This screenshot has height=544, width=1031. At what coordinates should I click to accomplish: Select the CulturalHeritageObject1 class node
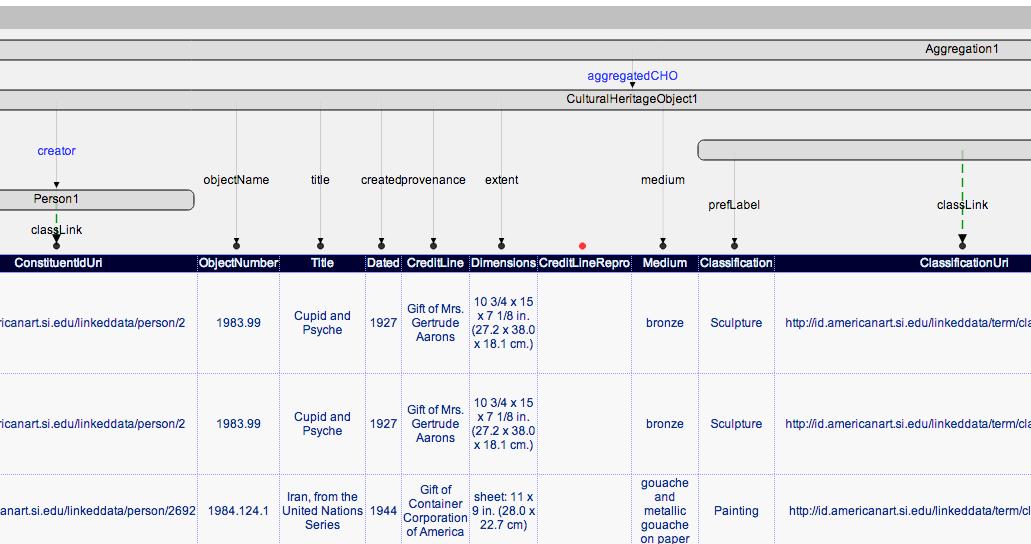pyautogui.click(x=632, y=99)
